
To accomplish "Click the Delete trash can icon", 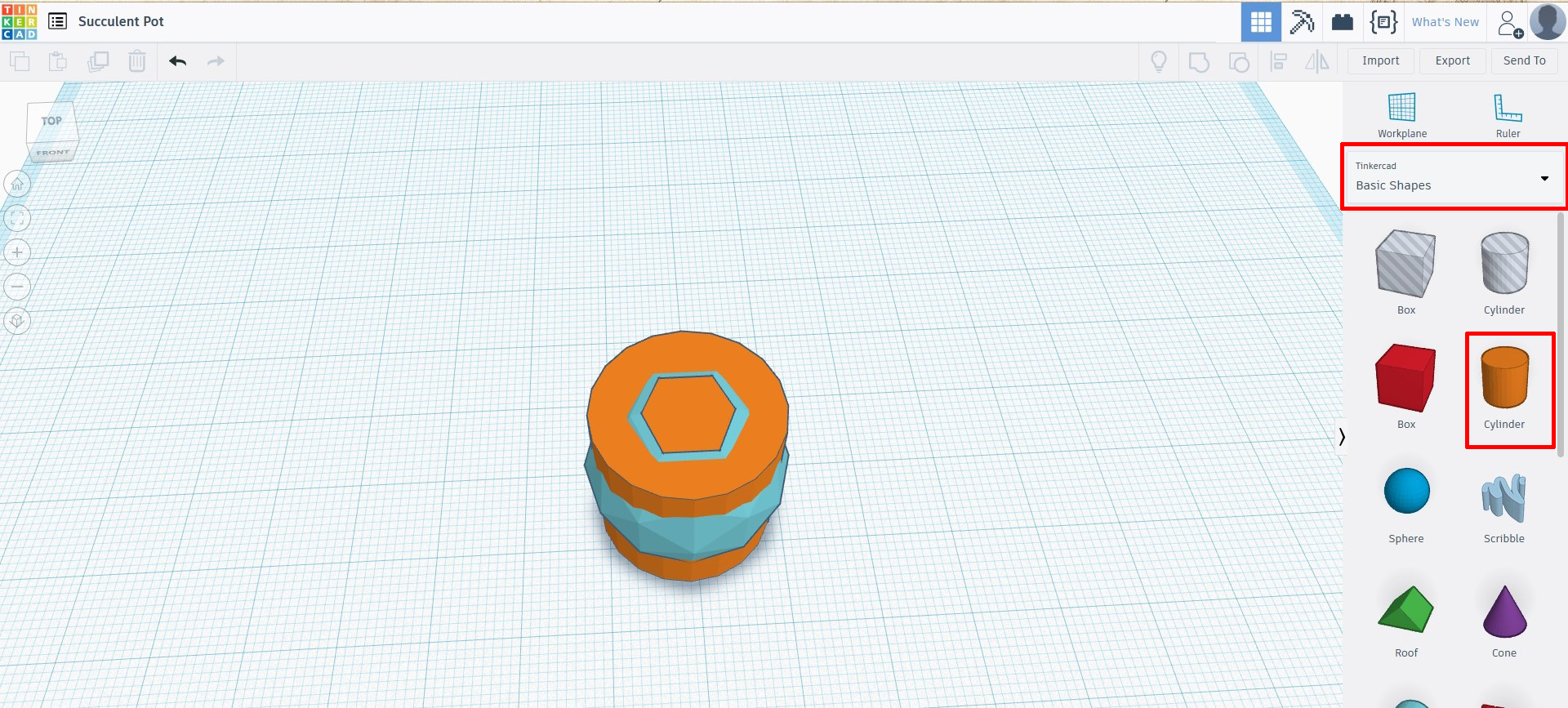I will [x=137, y=61].
